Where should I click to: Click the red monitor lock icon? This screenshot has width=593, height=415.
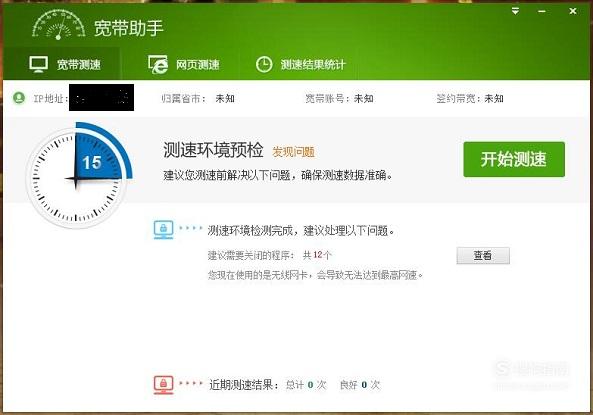163,384
